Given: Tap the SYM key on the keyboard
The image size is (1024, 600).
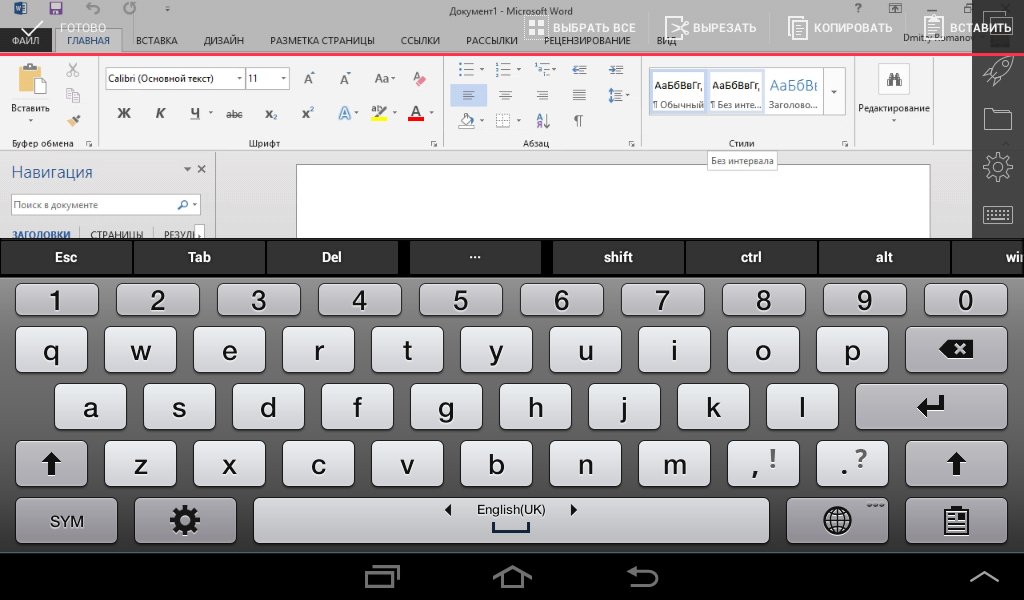Looking at the screenshot, I should tap(67, 521).
